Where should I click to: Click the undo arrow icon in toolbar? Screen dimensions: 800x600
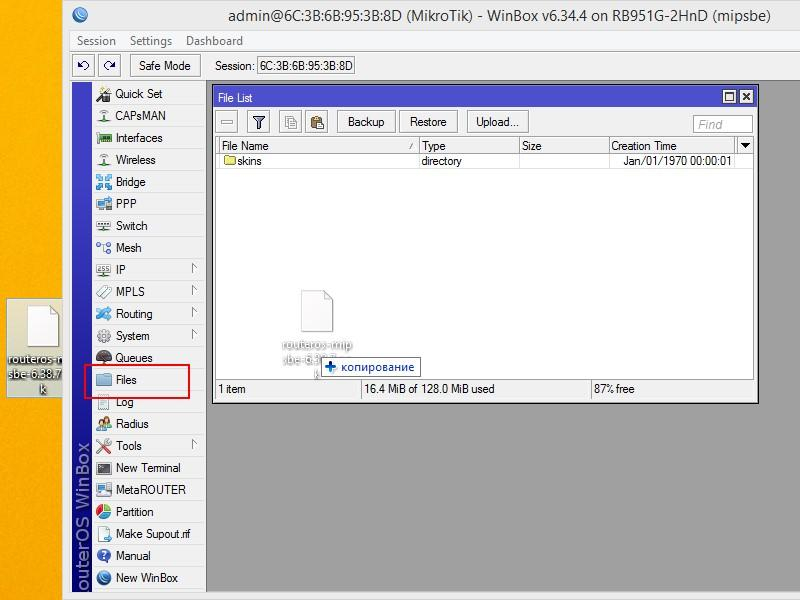click(x=83, y=66)
